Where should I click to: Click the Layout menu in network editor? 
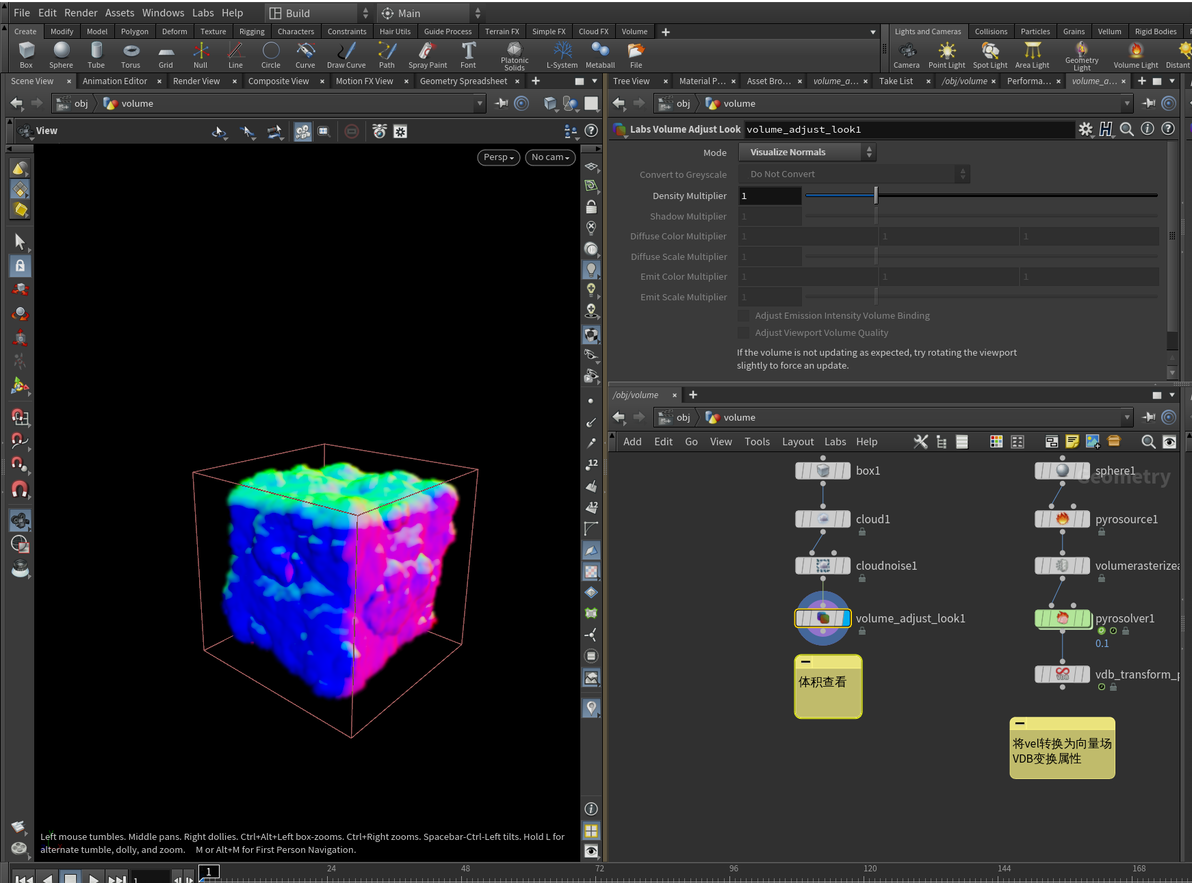[797, 441]
